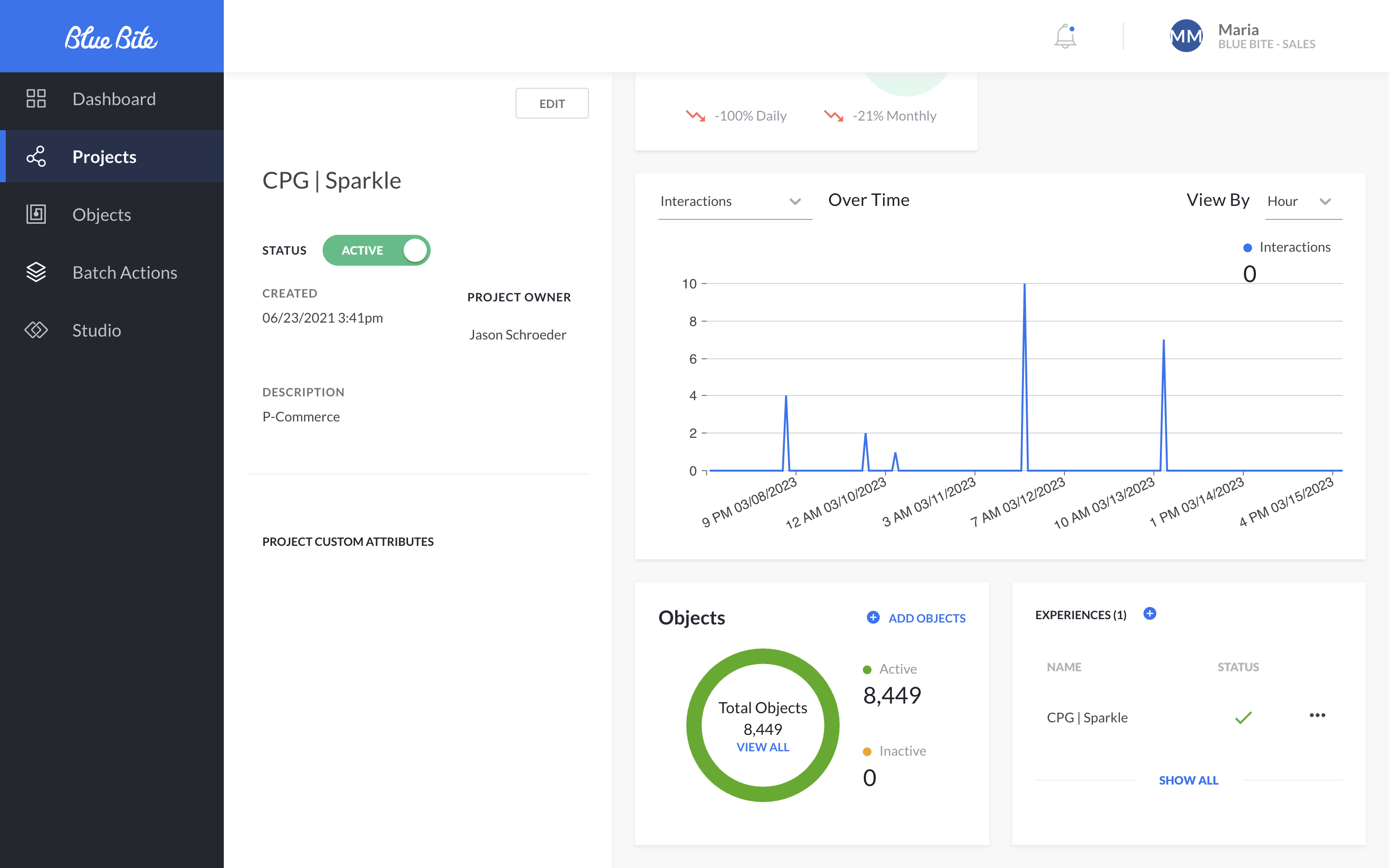Screen dimensions: 1389x868
Task: Click plus icon next to Experiences
Action: click(1150, 614)
